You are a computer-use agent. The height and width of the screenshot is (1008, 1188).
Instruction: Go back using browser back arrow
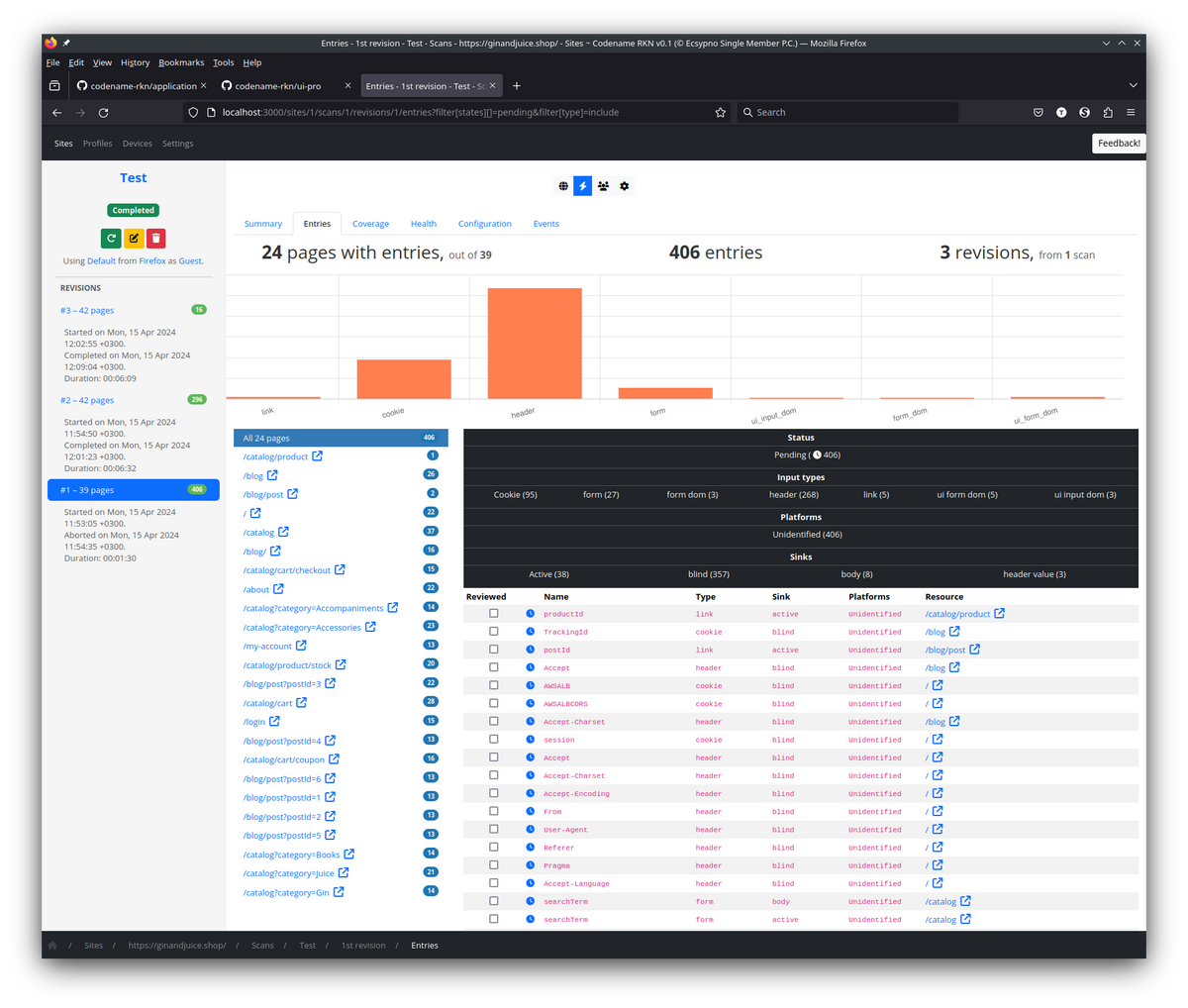pyautogui.click(x=56, y=113)
